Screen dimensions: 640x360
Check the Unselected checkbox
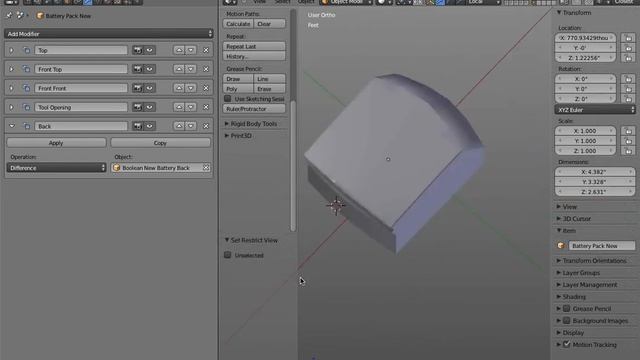(x=228, y=255)
